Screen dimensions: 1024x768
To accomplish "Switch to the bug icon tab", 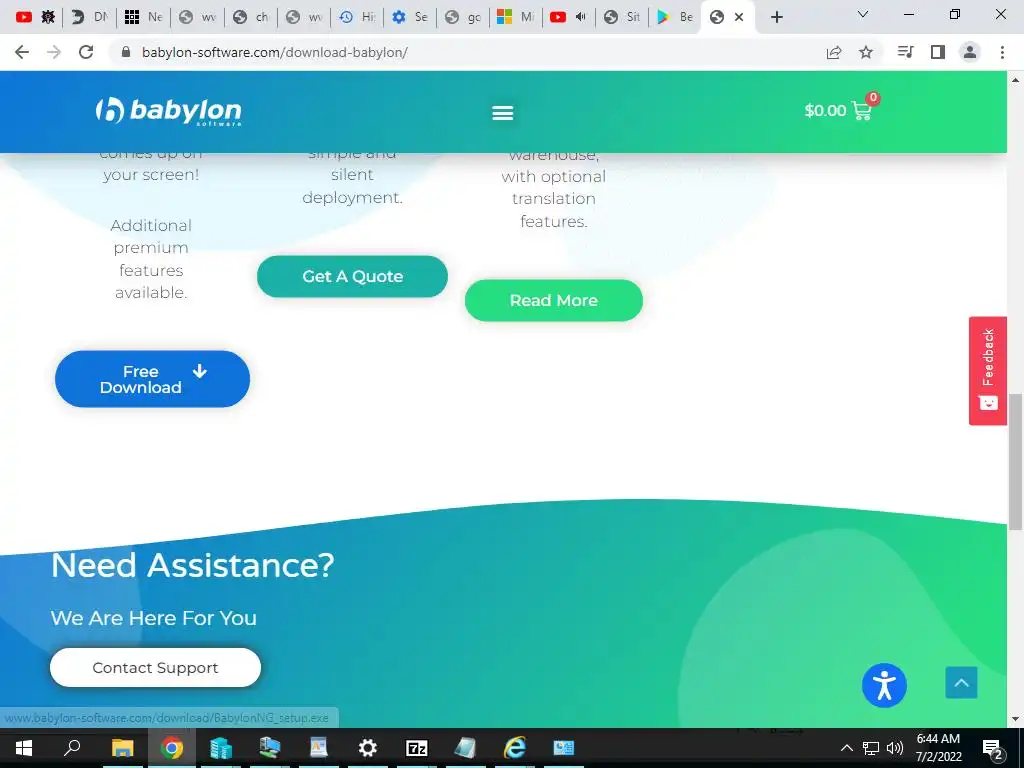I will tap(48, 17).
